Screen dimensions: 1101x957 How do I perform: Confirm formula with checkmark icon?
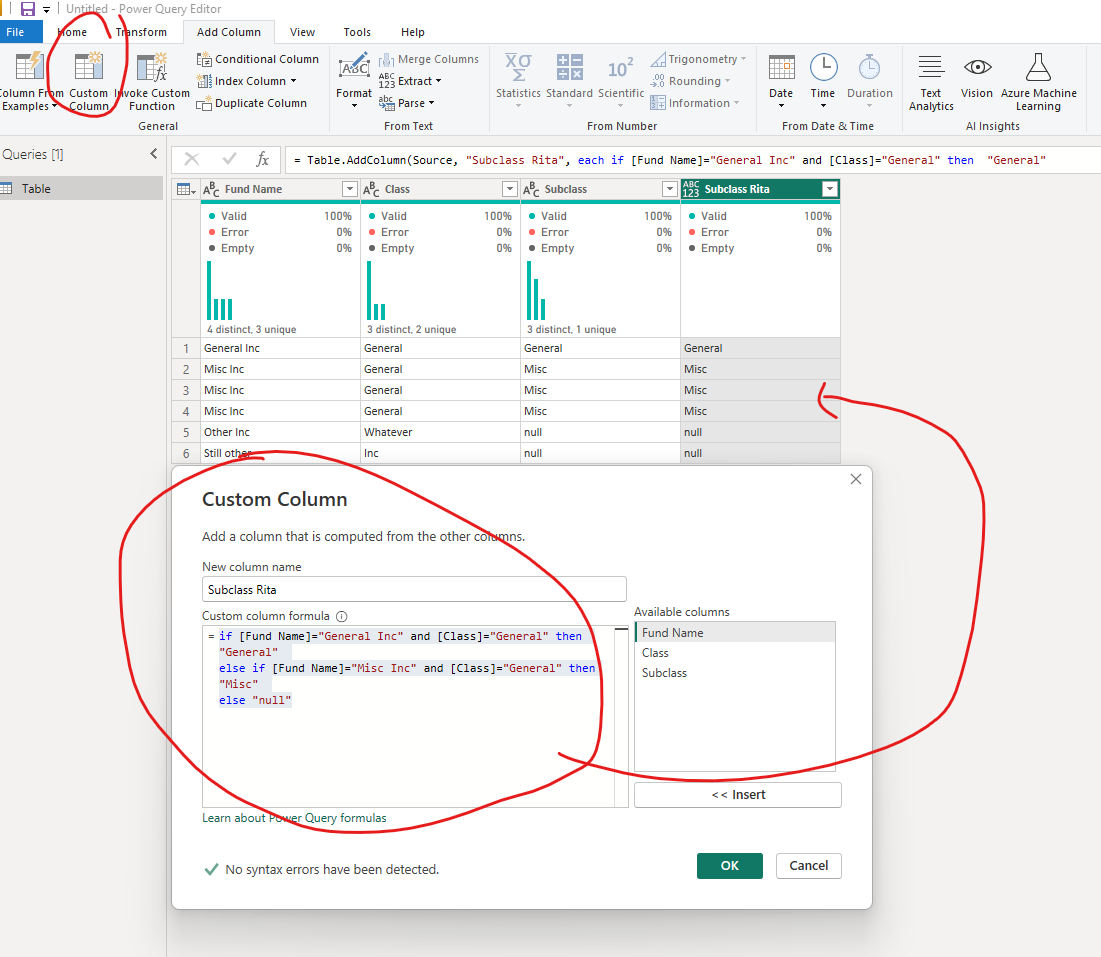[229, 159]
